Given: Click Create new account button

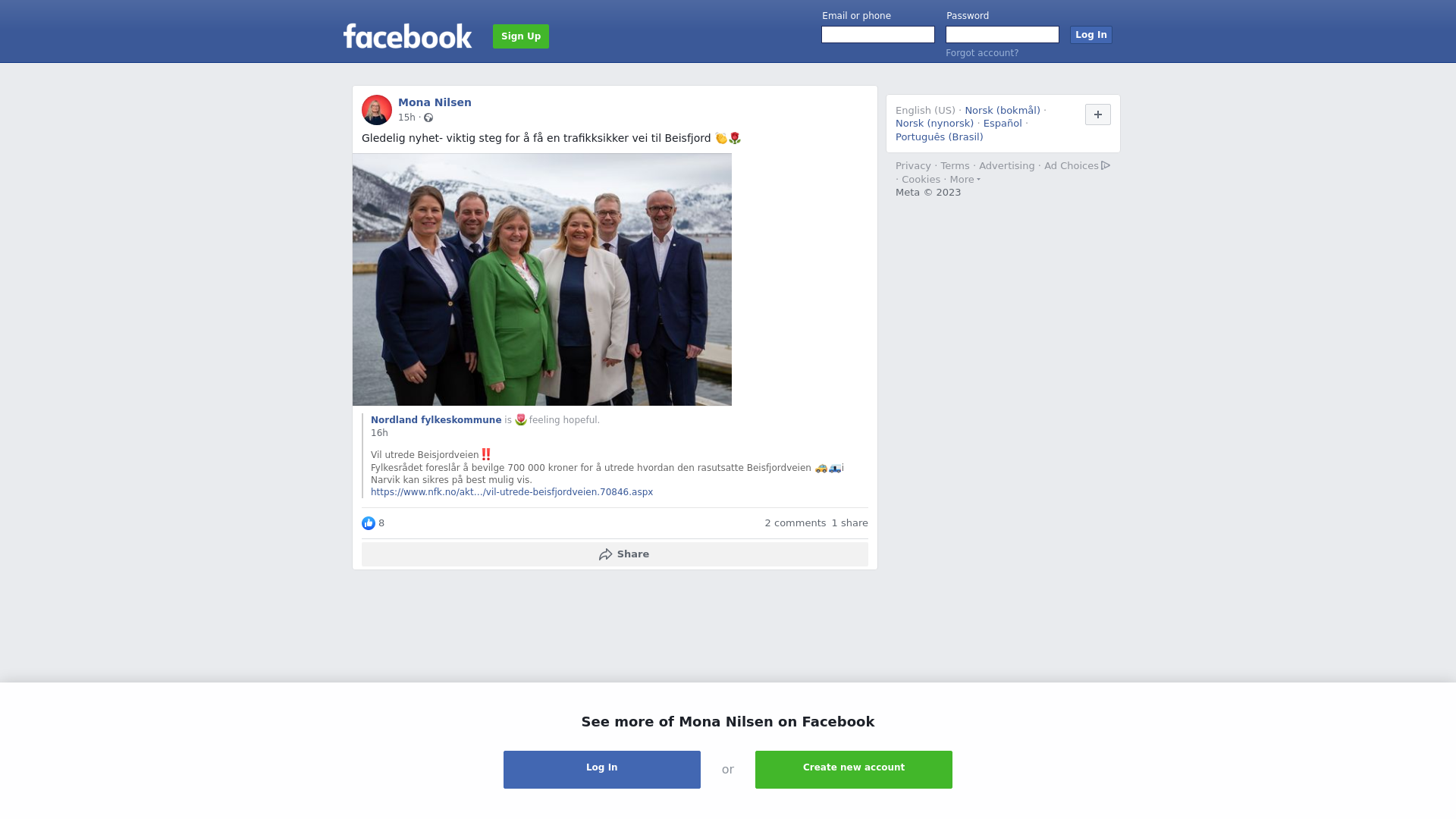Looking at the screenshot, I should 854,770.
